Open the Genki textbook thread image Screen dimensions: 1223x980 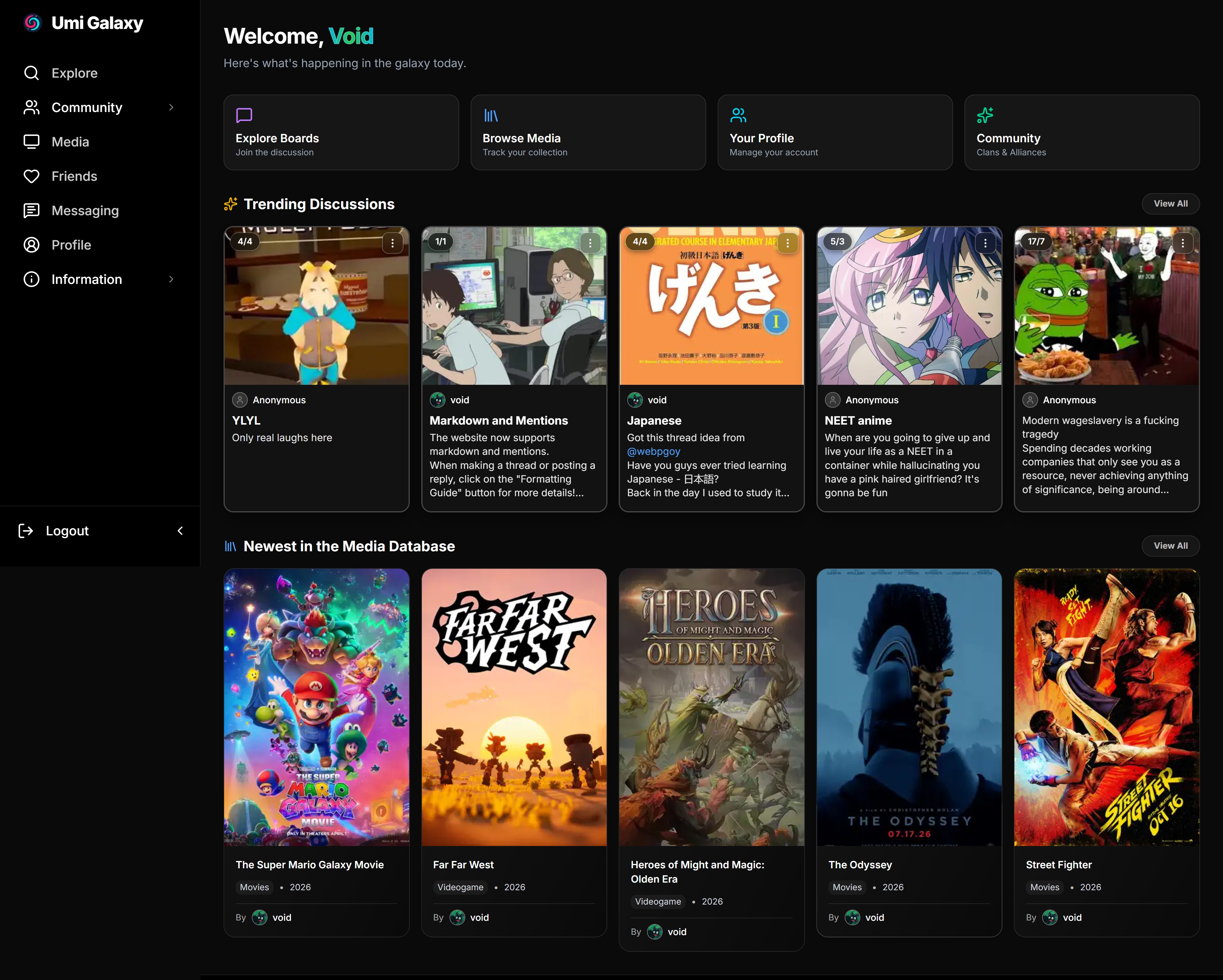pos(711,306)
